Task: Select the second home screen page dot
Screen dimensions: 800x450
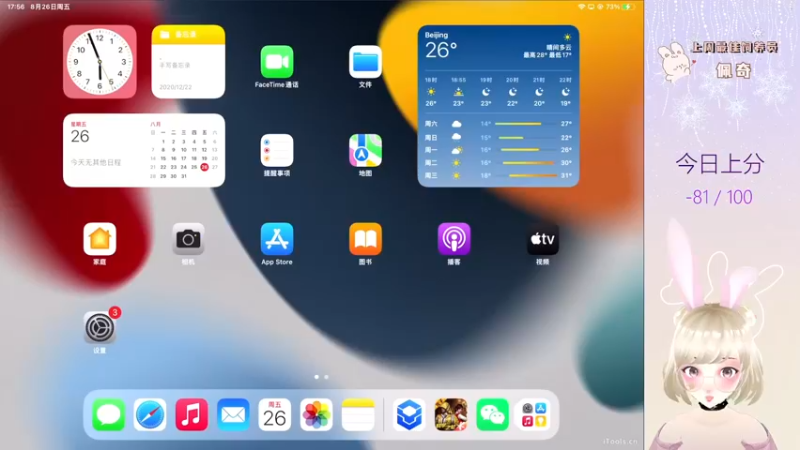Action: [327, 377]
